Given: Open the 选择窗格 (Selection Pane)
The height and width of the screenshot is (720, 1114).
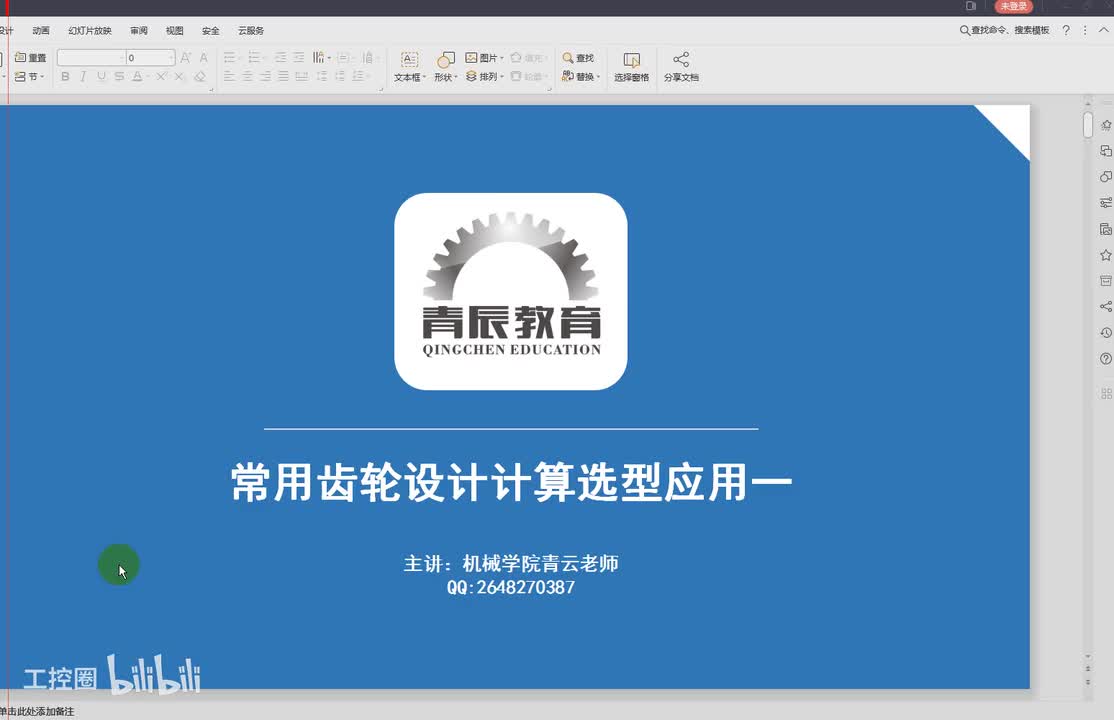Looking at the screenshot, I should tap(631, 67).
